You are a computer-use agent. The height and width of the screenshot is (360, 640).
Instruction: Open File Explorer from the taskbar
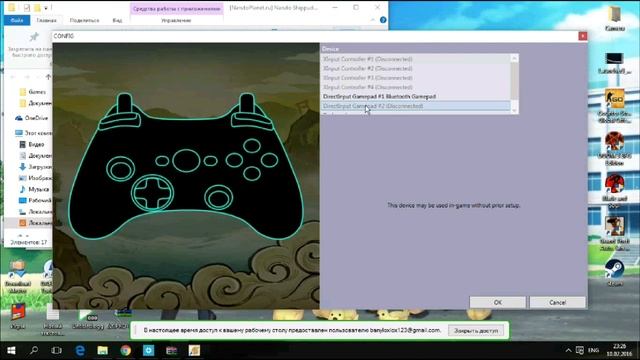point(102,350)
